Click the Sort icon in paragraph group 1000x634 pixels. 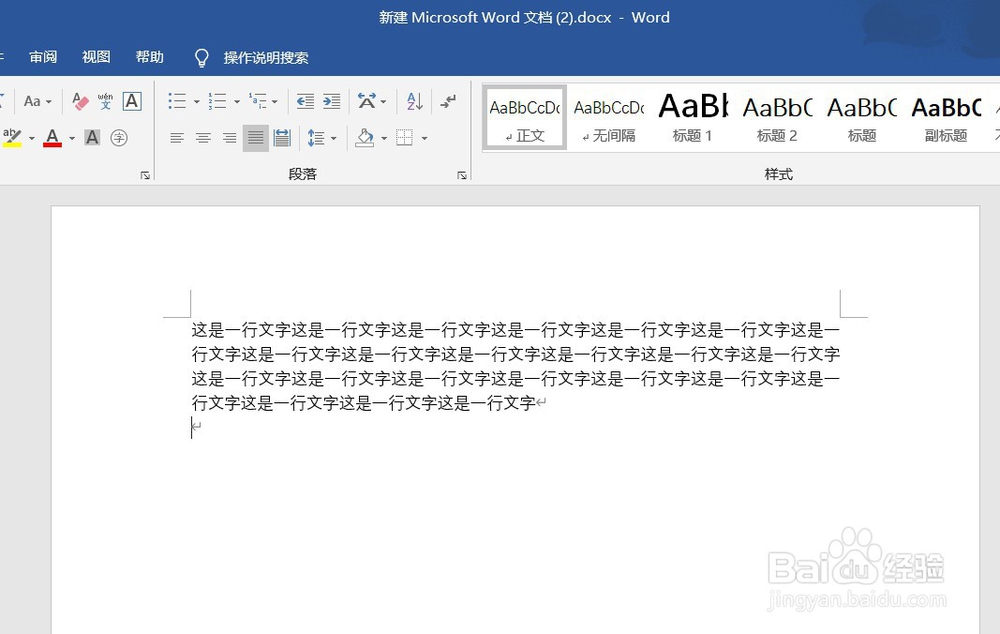coord(413,101)
